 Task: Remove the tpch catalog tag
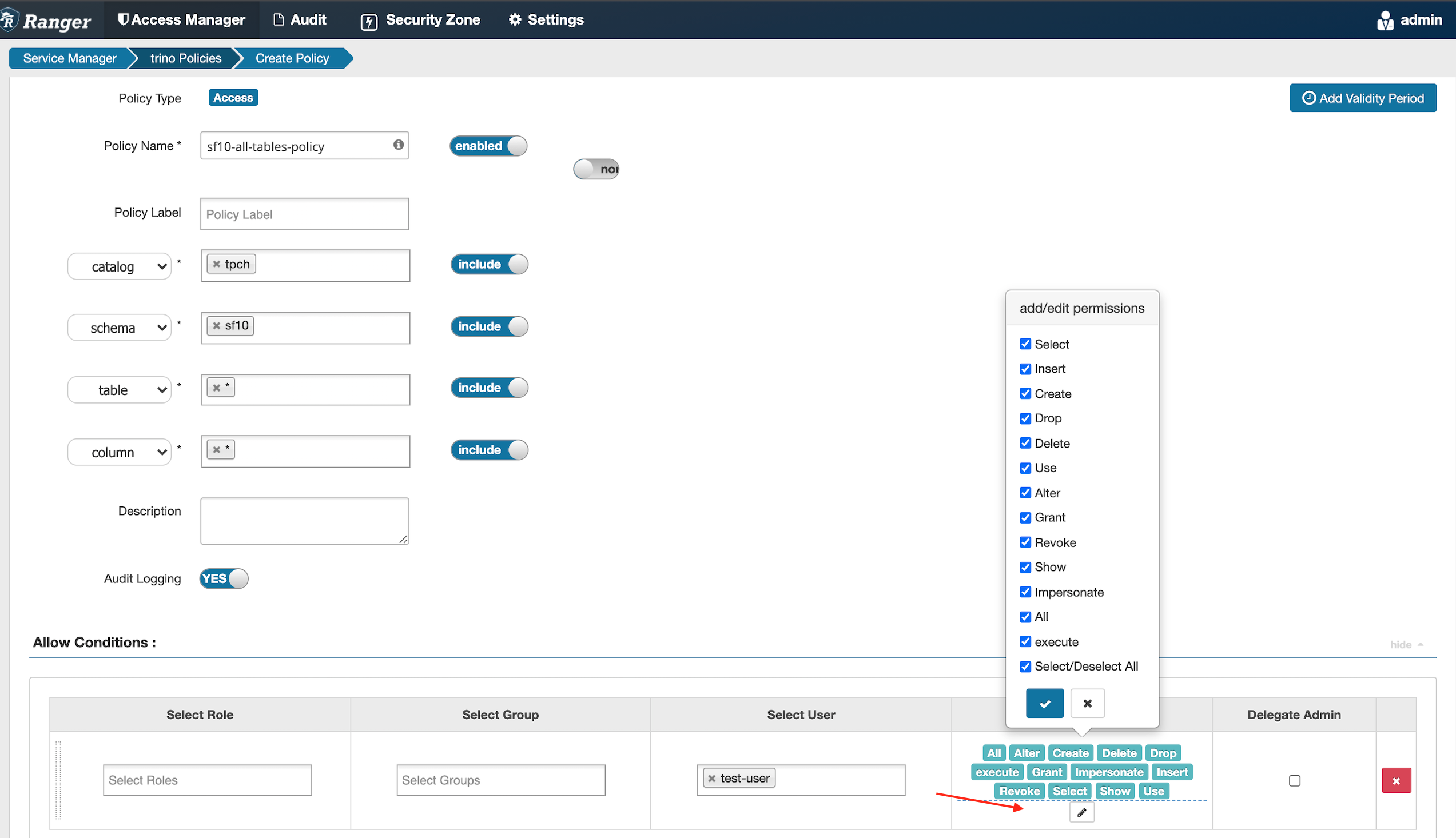pyautogui.click(x=217, y=264)
